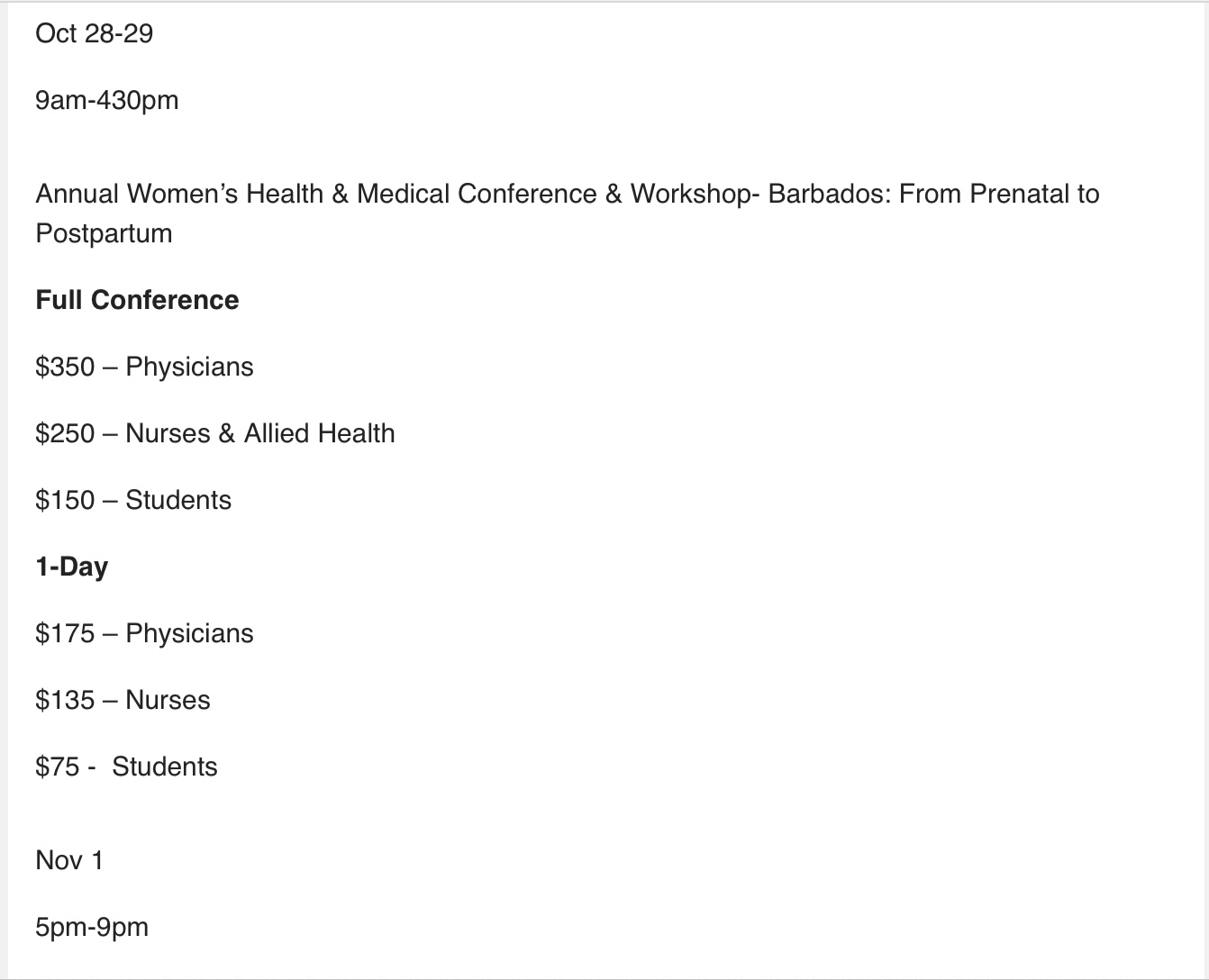Click the word "Annual" in the title
Image resolution: width=1209 pixels, height=980 pixels.
pos(77,195)
